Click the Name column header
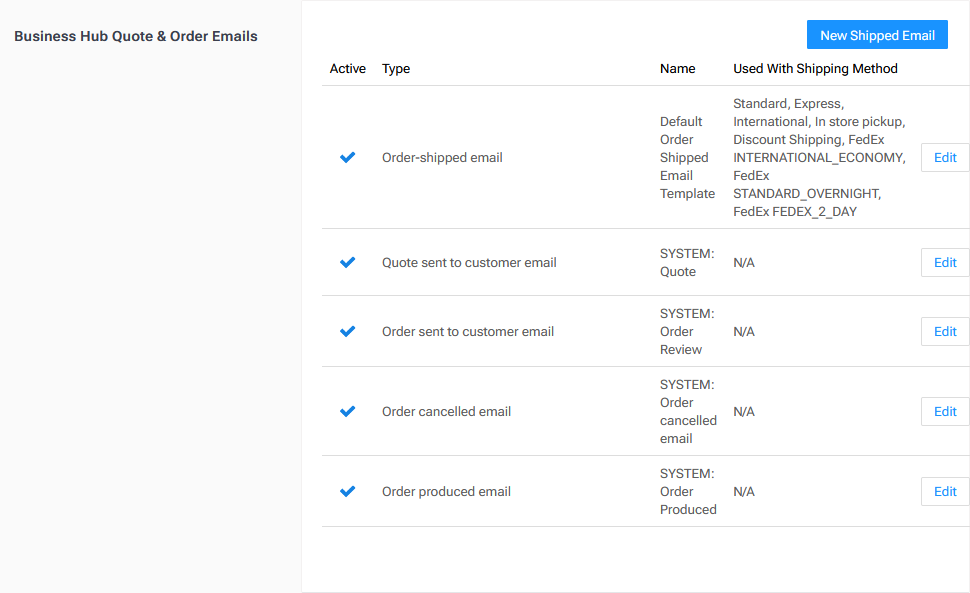The width and height of the screenshot is (970, 593). pos(677,68)
